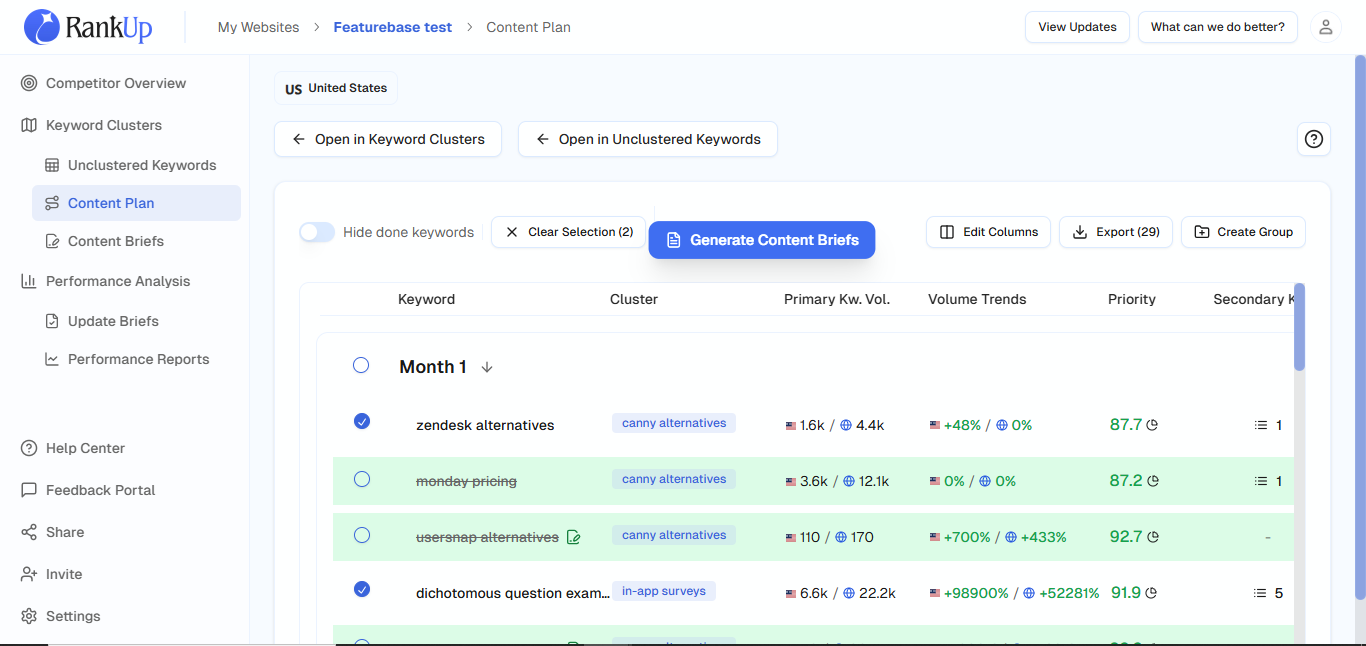Select all keywords in Month 1 group
This screenshot has height=646, width=1366.
click(x=361, y=365)
